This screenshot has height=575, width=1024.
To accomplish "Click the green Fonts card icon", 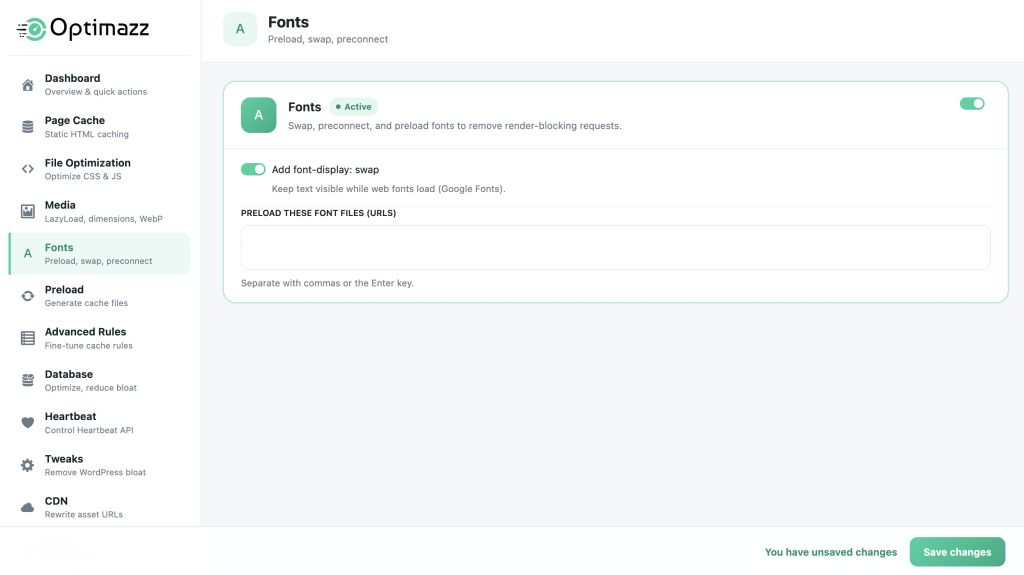I will click(259, 115).
